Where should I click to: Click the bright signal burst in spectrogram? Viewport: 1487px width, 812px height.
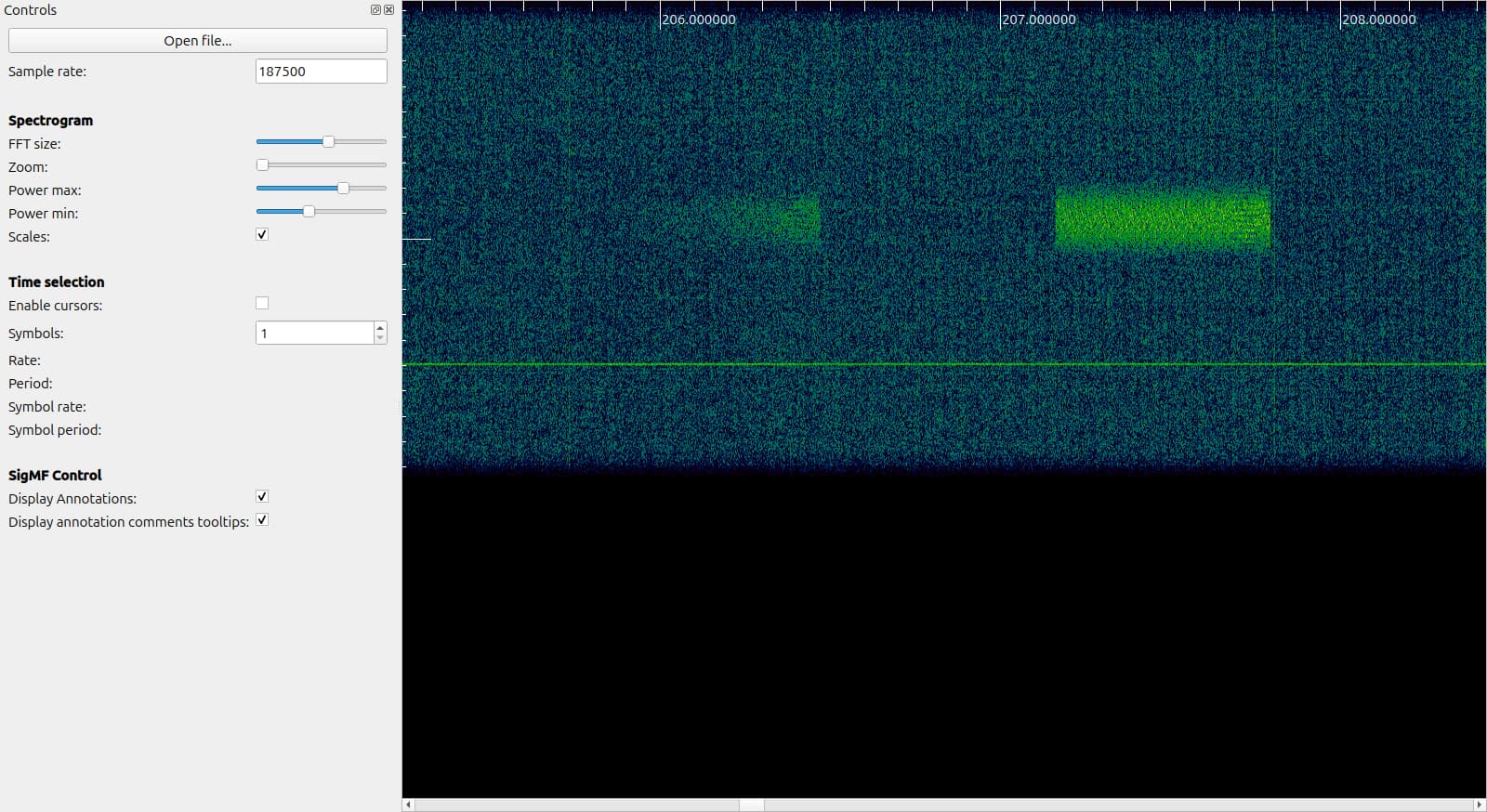(1163, 219)
